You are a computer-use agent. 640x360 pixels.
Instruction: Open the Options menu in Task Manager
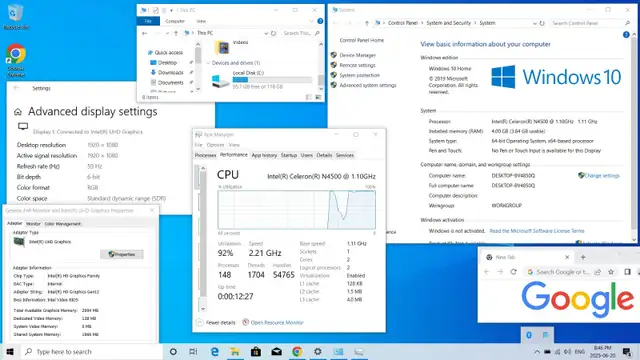point(215,145)
